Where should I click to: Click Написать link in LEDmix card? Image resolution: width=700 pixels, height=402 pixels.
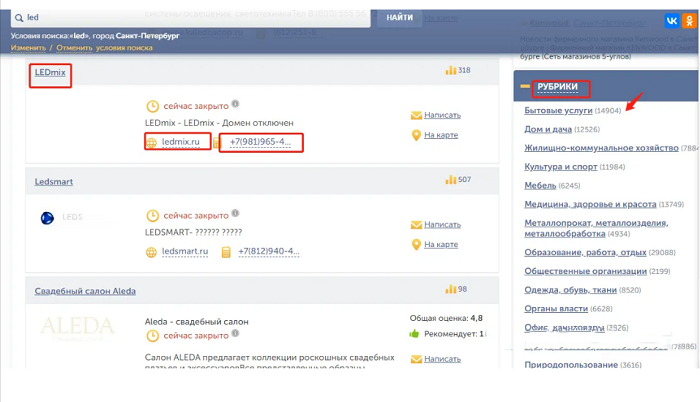(x=442, y=115)
